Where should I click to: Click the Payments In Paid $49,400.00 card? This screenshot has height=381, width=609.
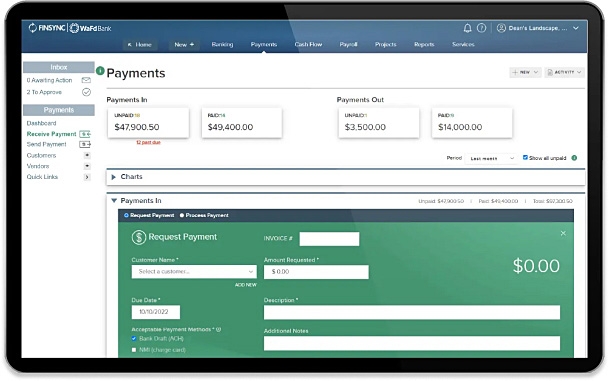click(242, 123)
